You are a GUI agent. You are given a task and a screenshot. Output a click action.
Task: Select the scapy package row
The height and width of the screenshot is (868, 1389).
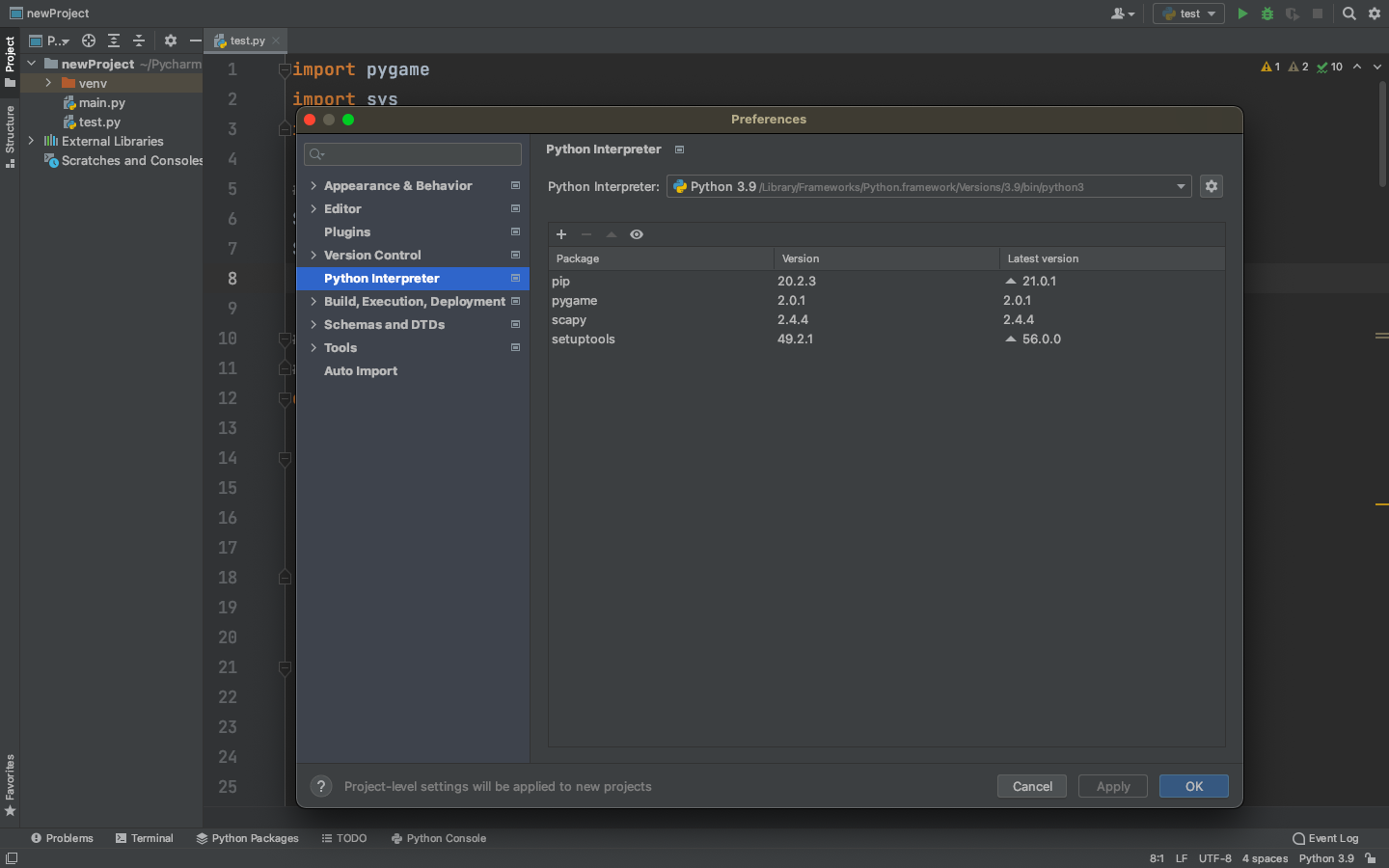point(886,319)
